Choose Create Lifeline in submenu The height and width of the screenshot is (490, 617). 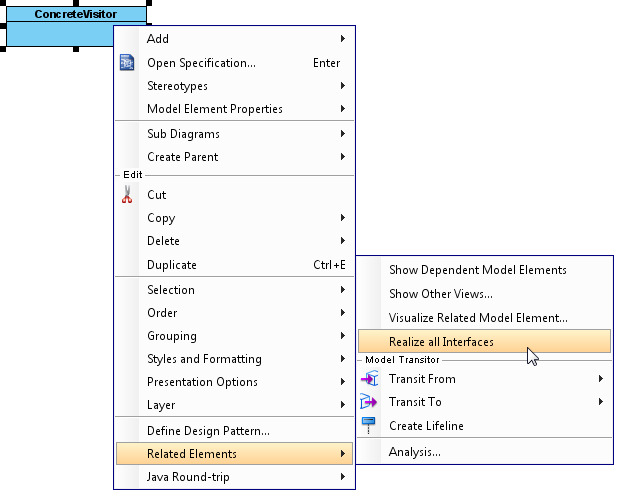click(484, 425)
